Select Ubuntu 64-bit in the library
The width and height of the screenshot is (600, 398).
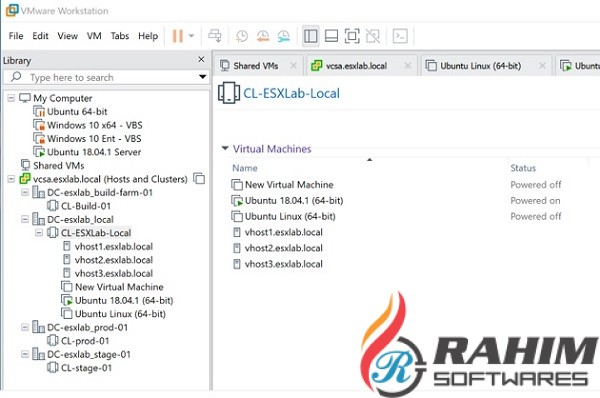tap(77, 112)
